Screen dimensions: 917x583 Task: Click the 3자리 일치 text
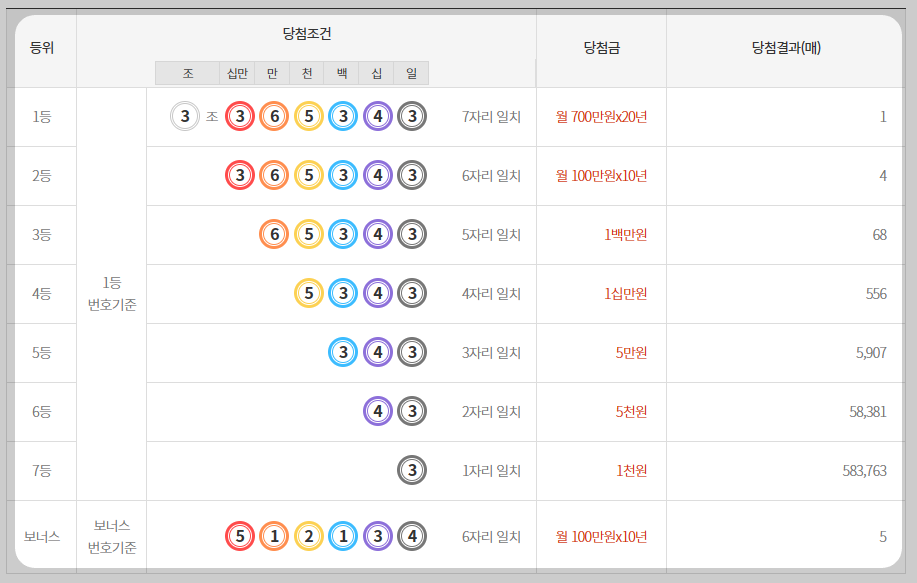coord(491,353)
